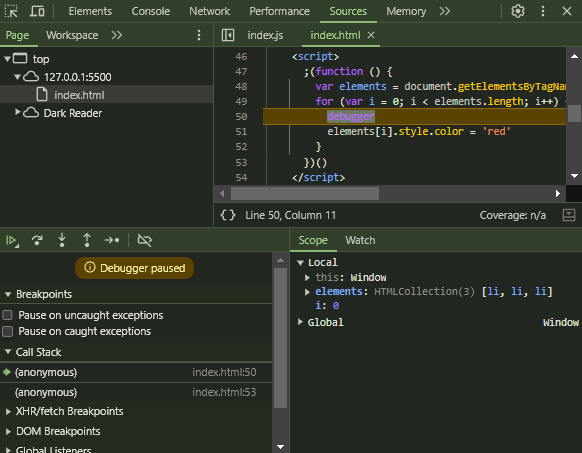582x453 pixels.
Task: Click the highlighted debugger statement
Action: pos(350,117)
